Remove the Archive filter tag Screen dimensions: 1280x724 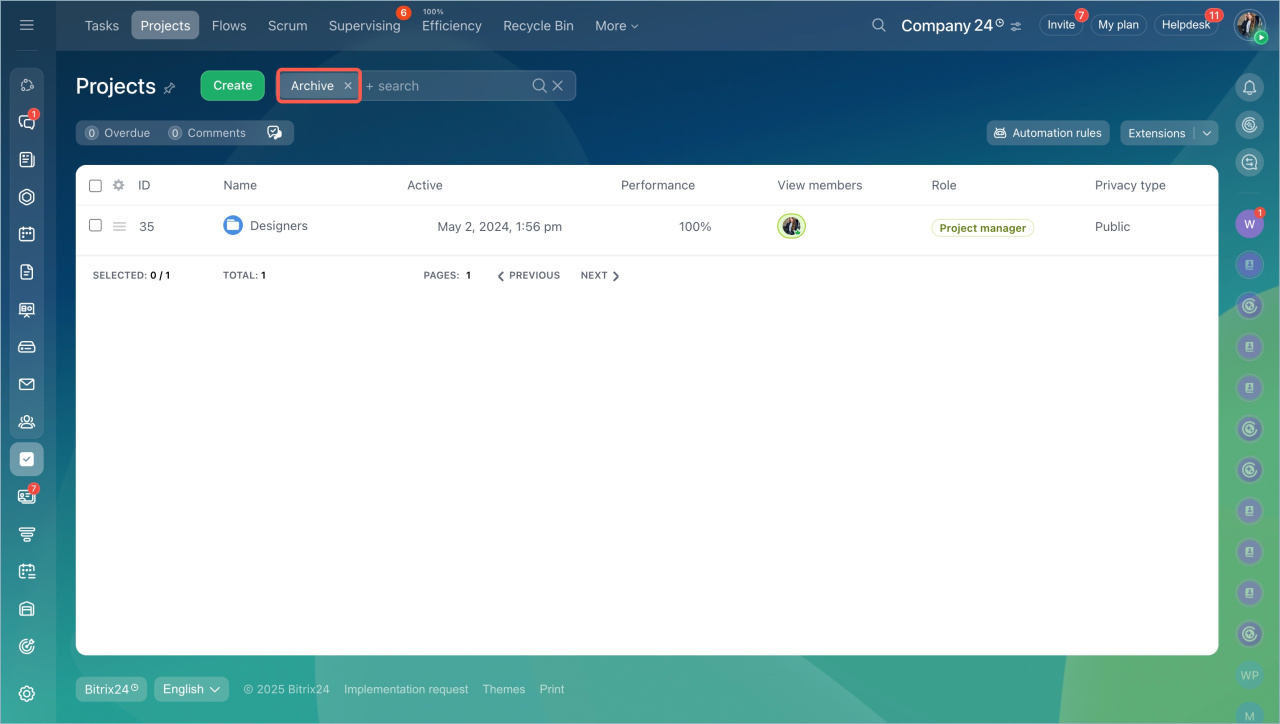point(348,86)
